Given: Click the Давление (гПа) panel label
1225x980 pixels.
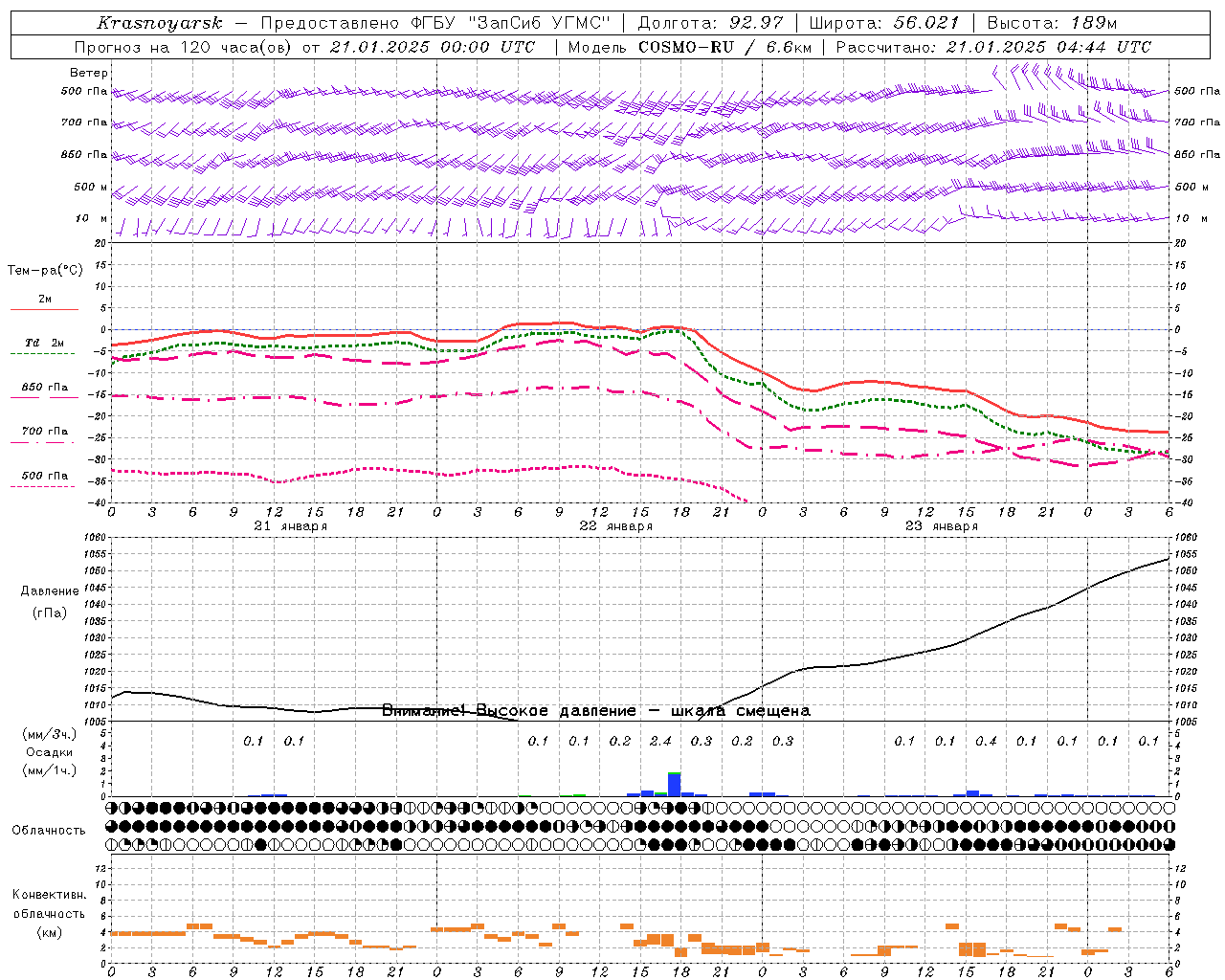Looking at the screenshot, I should coord(50,602).
